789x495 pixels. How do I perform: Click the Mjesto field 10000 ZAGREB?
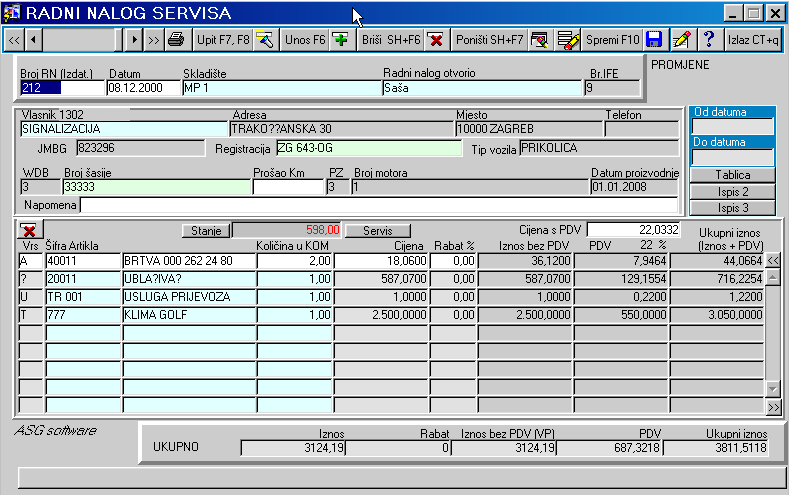[529, 129]
